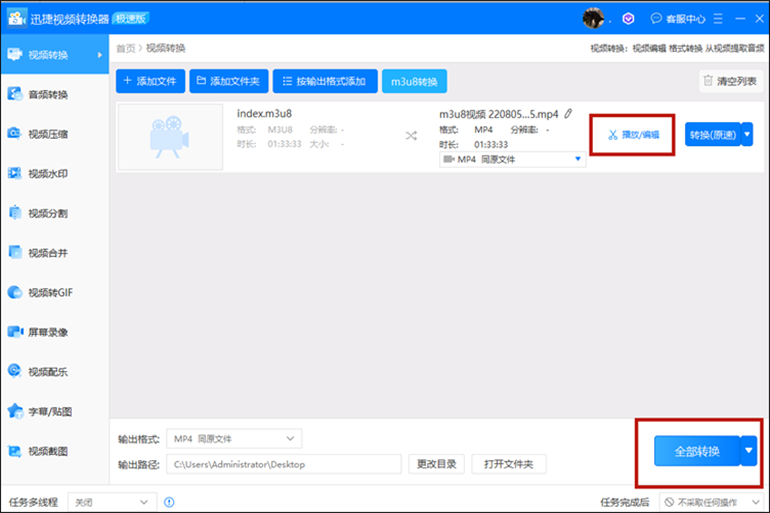770x513 pixels.
Task: Click the app logo icon in title bar
Action: (x=16, y=18)
